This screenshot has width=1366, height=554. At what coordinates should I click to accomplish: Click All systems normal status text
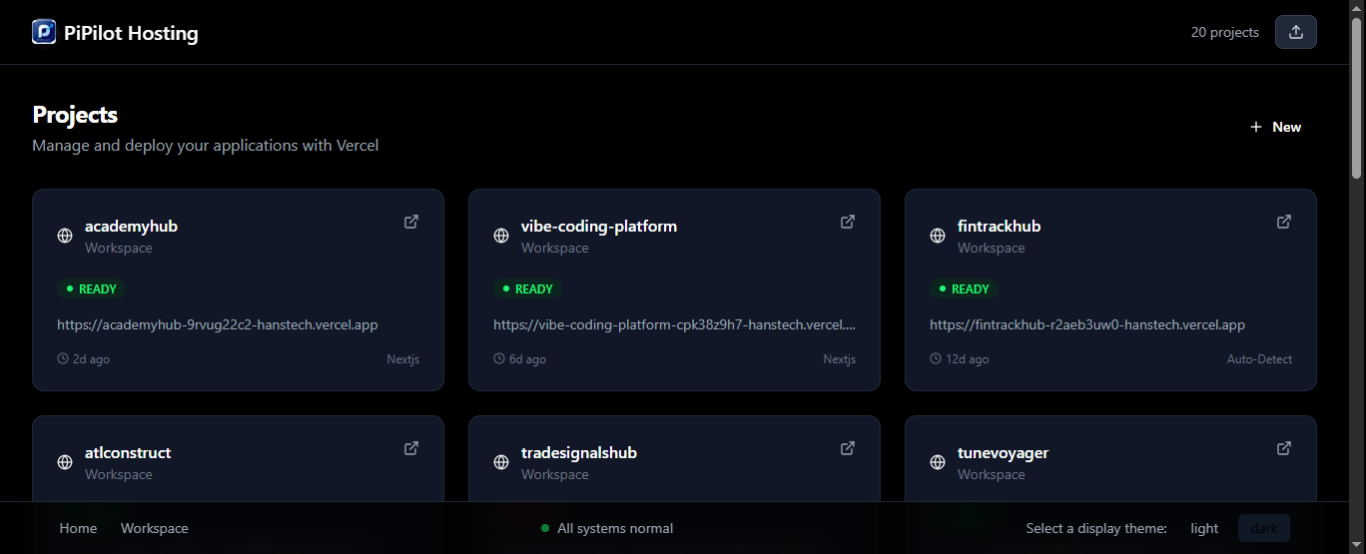615,528
